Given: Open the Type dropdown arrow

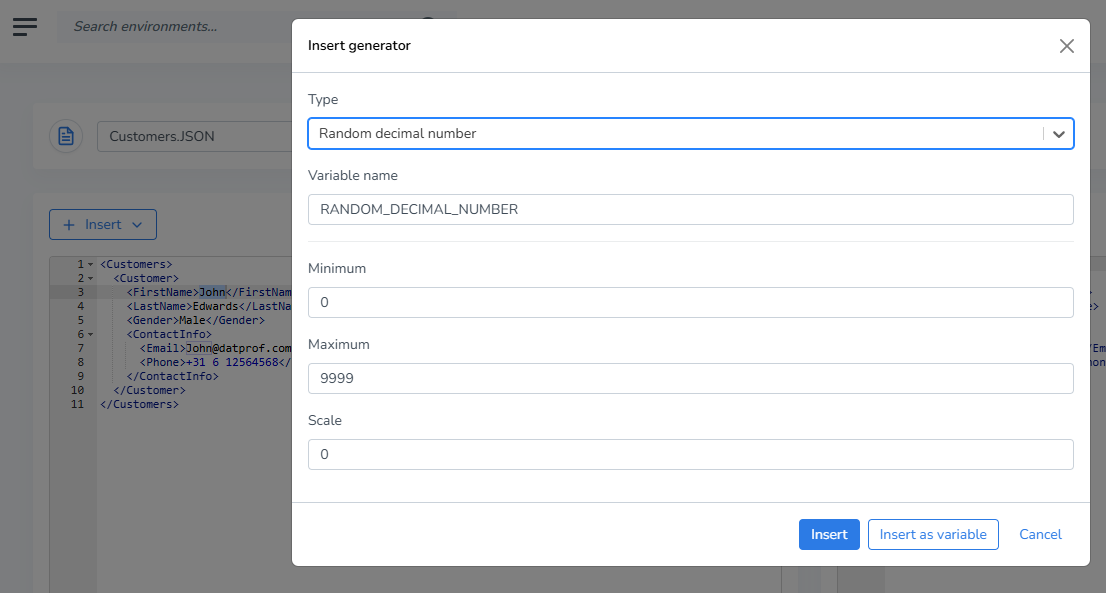Looking at the screenshot, I should coord(1059,134).
